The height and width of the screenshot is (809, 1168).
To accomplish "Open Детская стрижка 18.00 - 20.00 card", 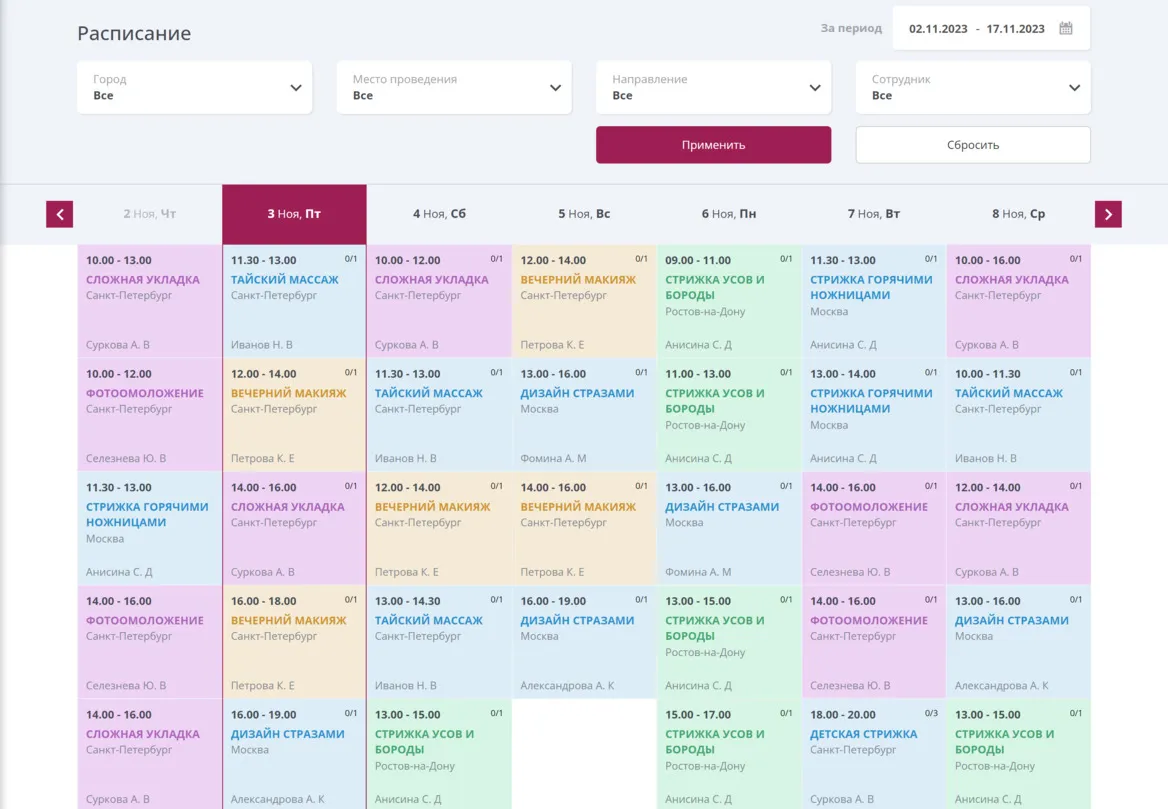I will 874,754.
